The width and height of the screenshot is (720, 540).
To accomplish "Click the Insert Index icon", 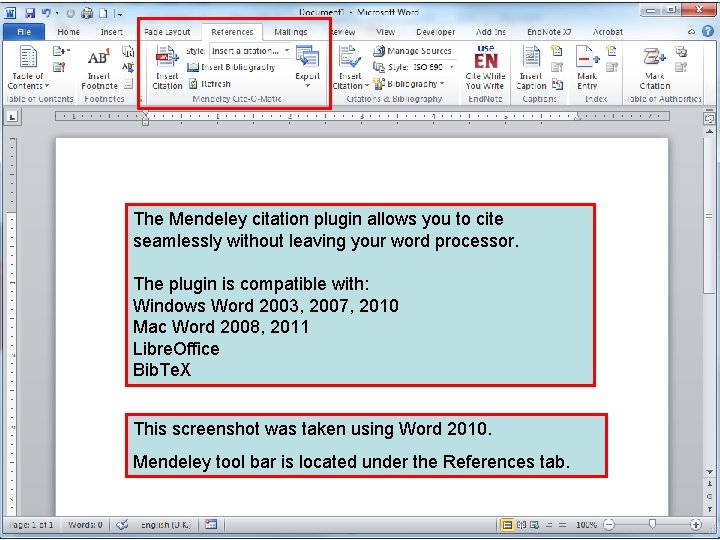I will (x=611, y=51).
